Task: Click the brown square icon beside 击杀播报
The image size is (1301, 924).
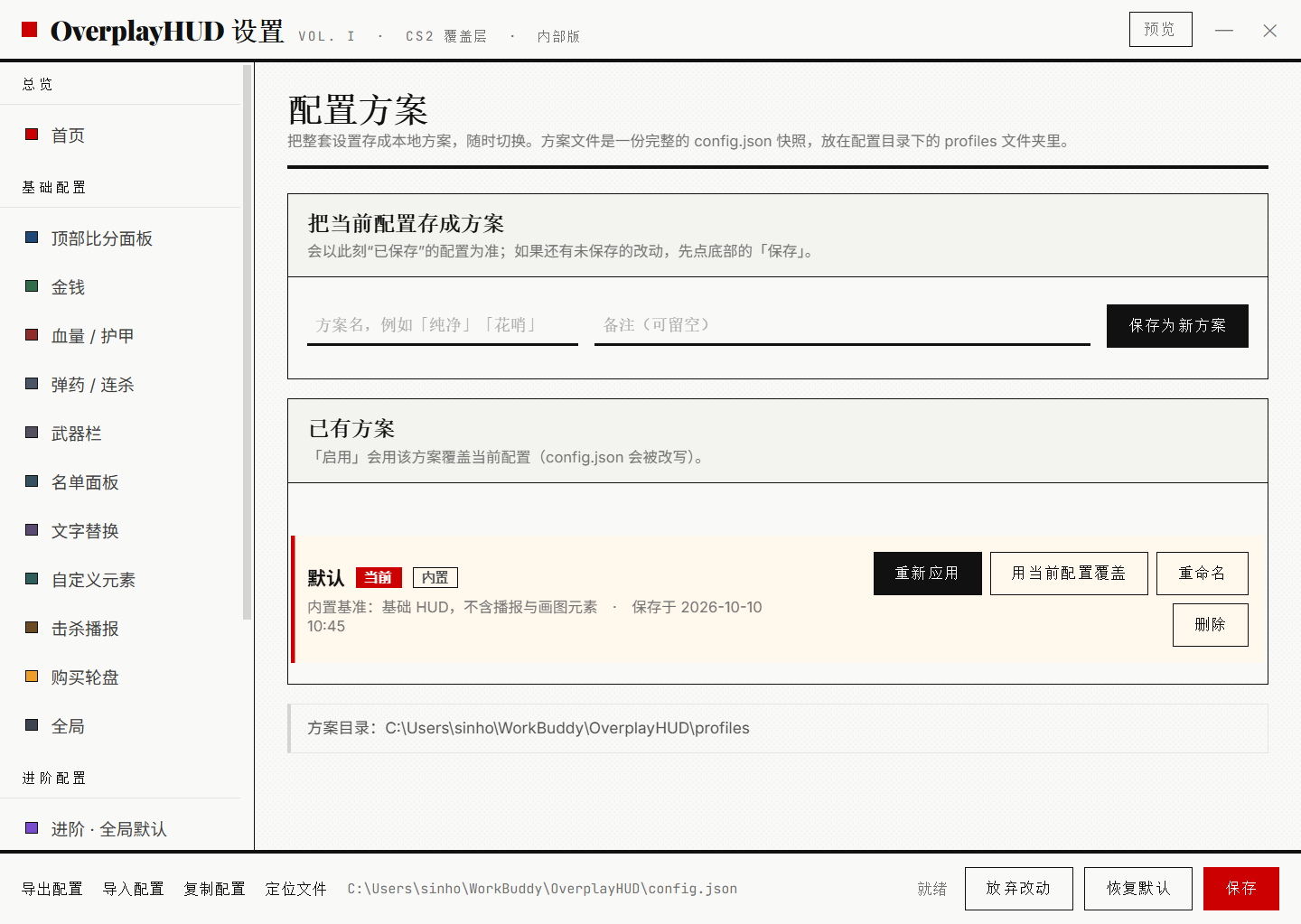Action: tap(32, 628)
